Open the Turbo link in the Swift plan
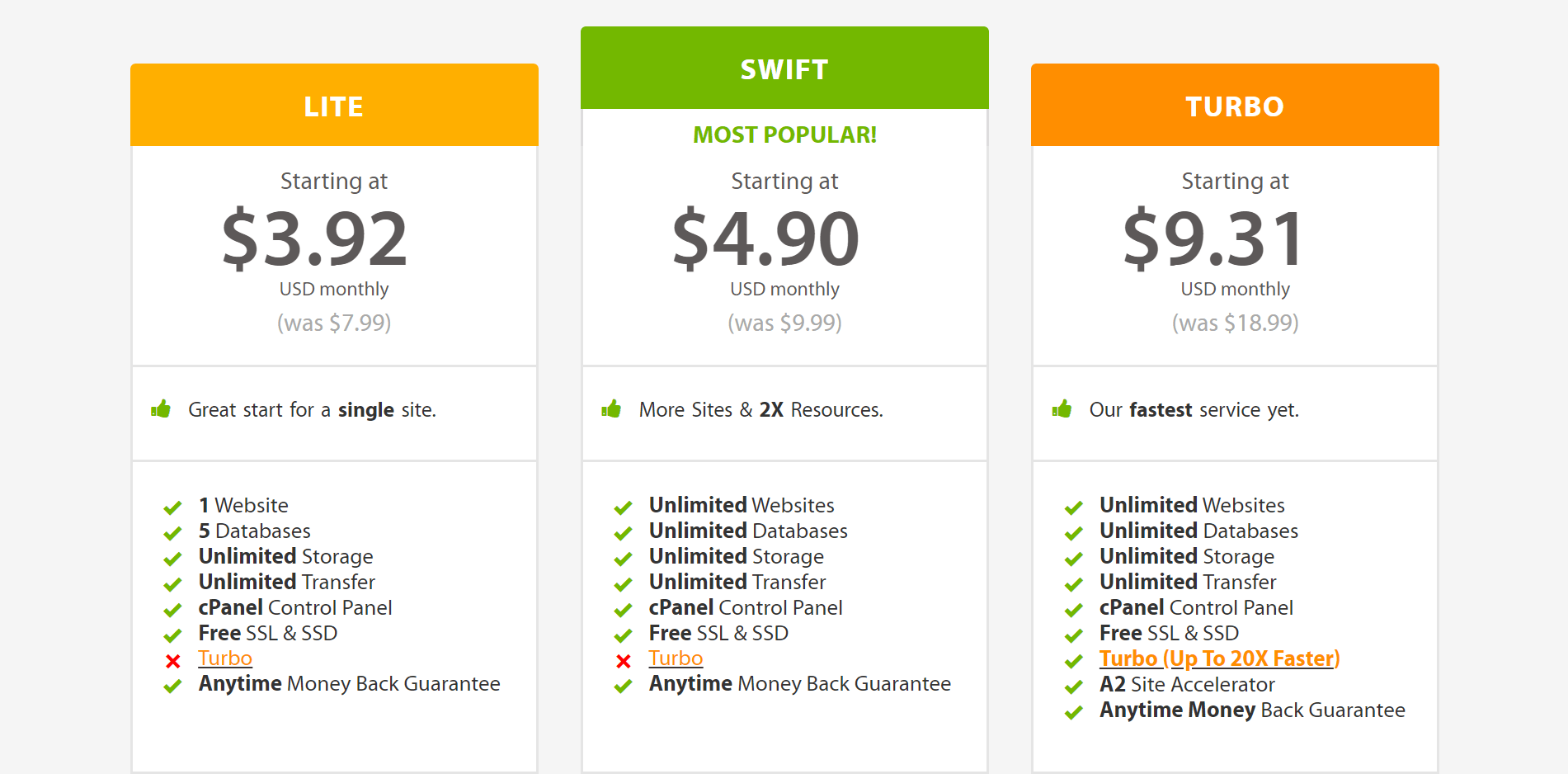This screenshot has height=774, width=1568. 676,658
